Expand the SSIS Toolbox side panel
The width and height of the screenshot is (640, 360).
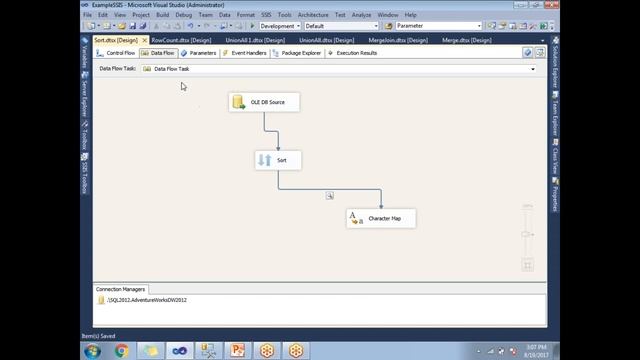(85, 173)
